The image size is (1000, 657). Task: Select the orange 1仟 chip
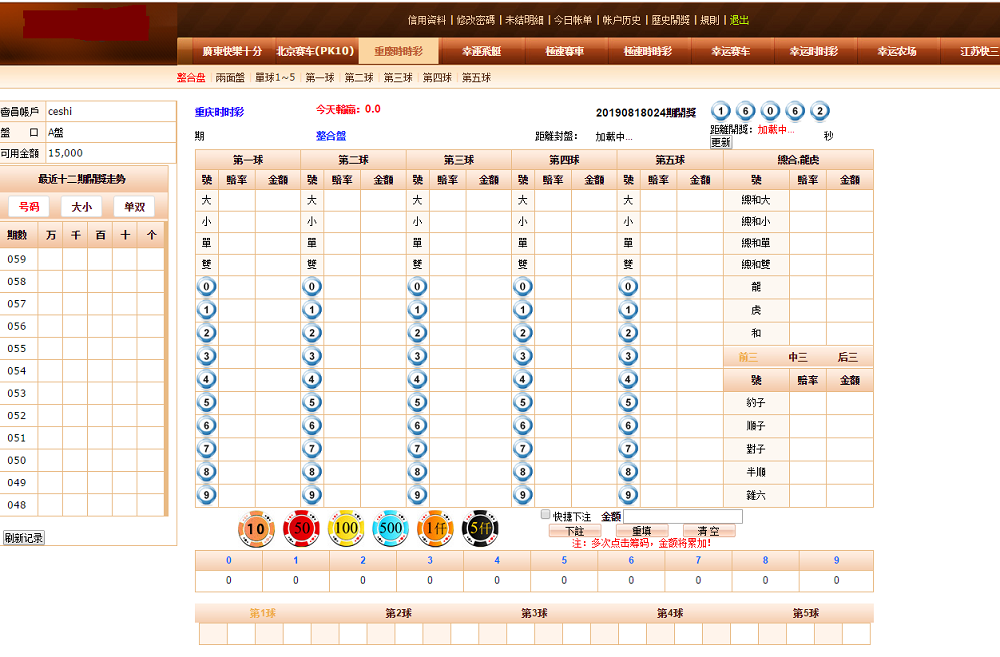[x=436, y=528]
